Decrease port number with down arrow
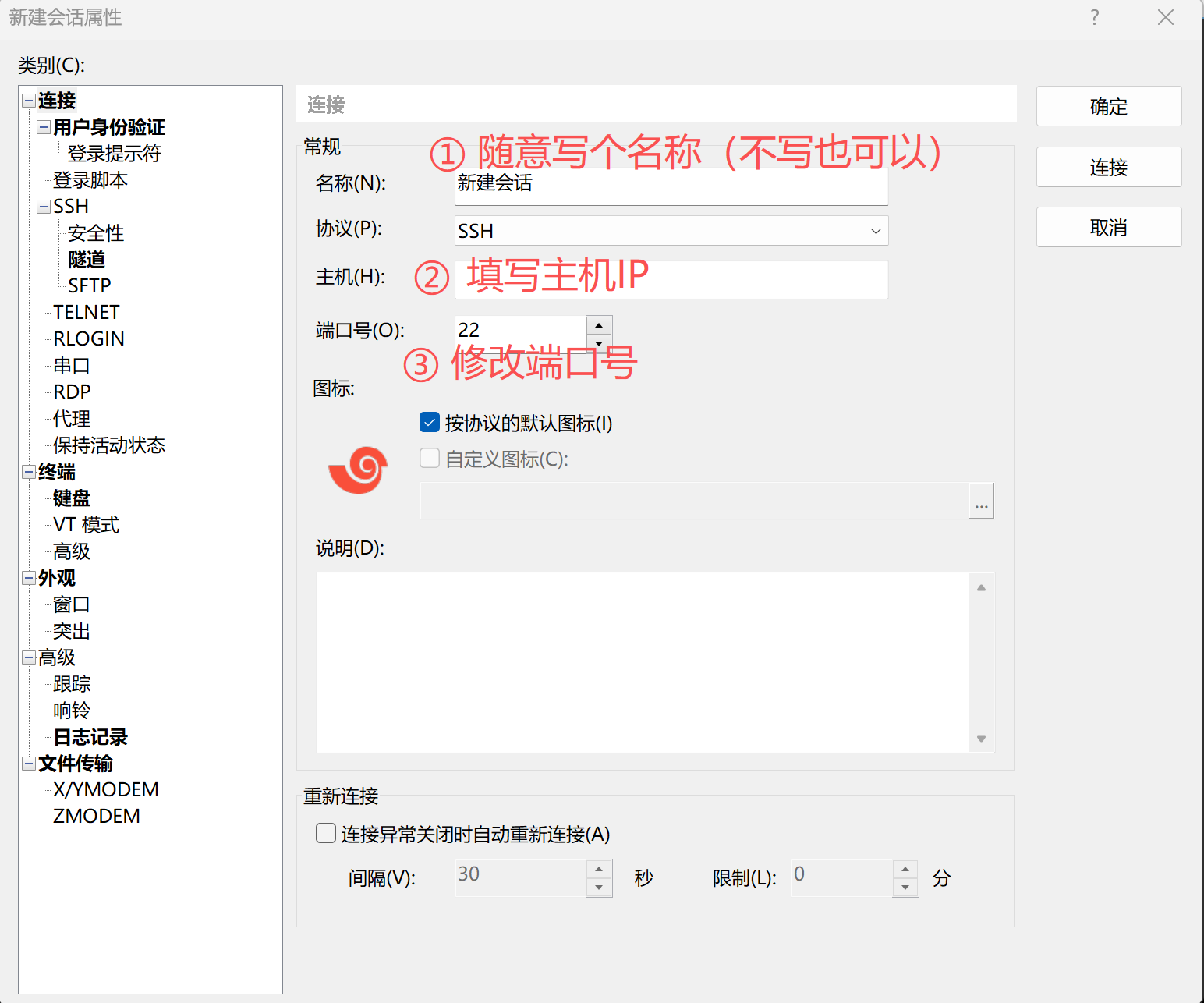The image size is (1204, 1003). point(599,343)
